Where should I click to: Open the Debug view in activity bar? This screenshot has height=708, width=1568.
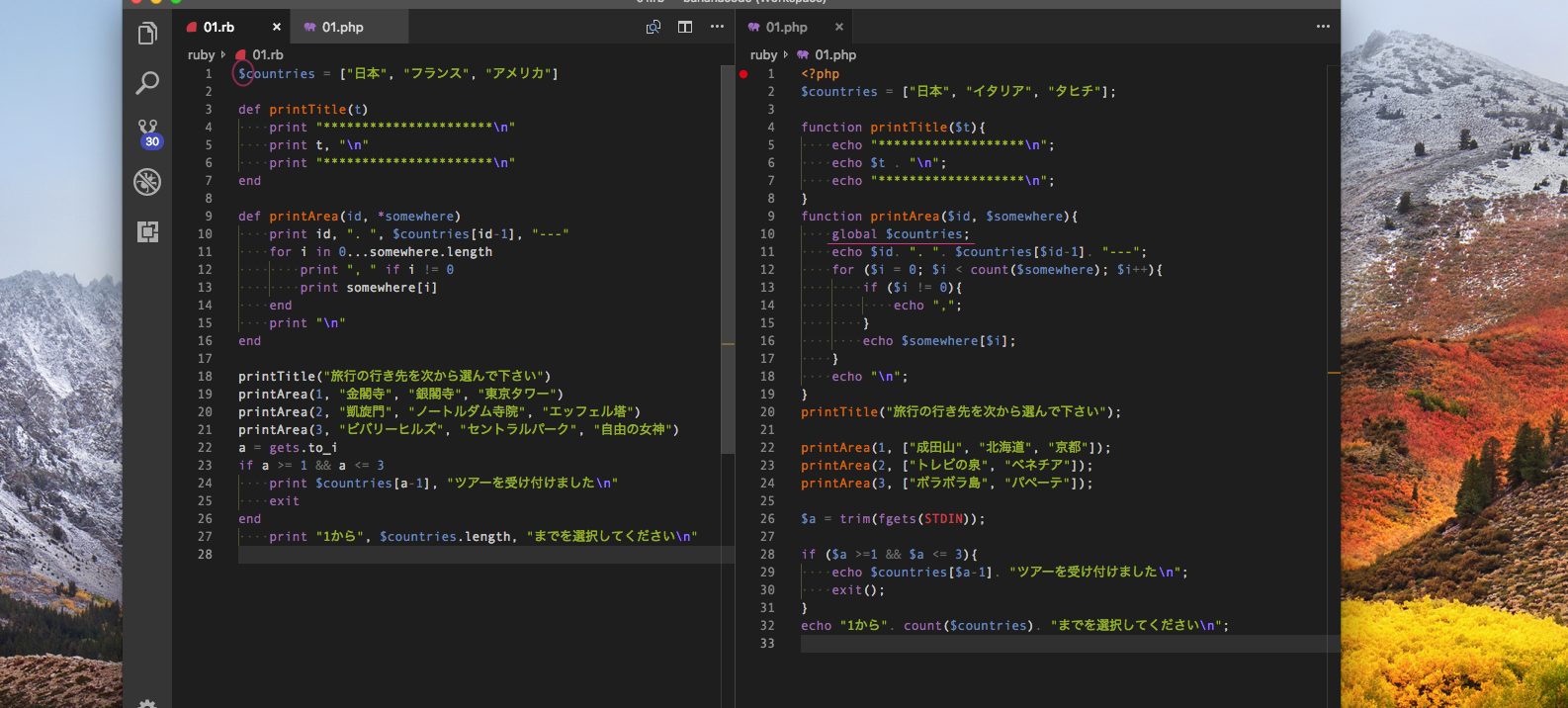click(147, 182)
